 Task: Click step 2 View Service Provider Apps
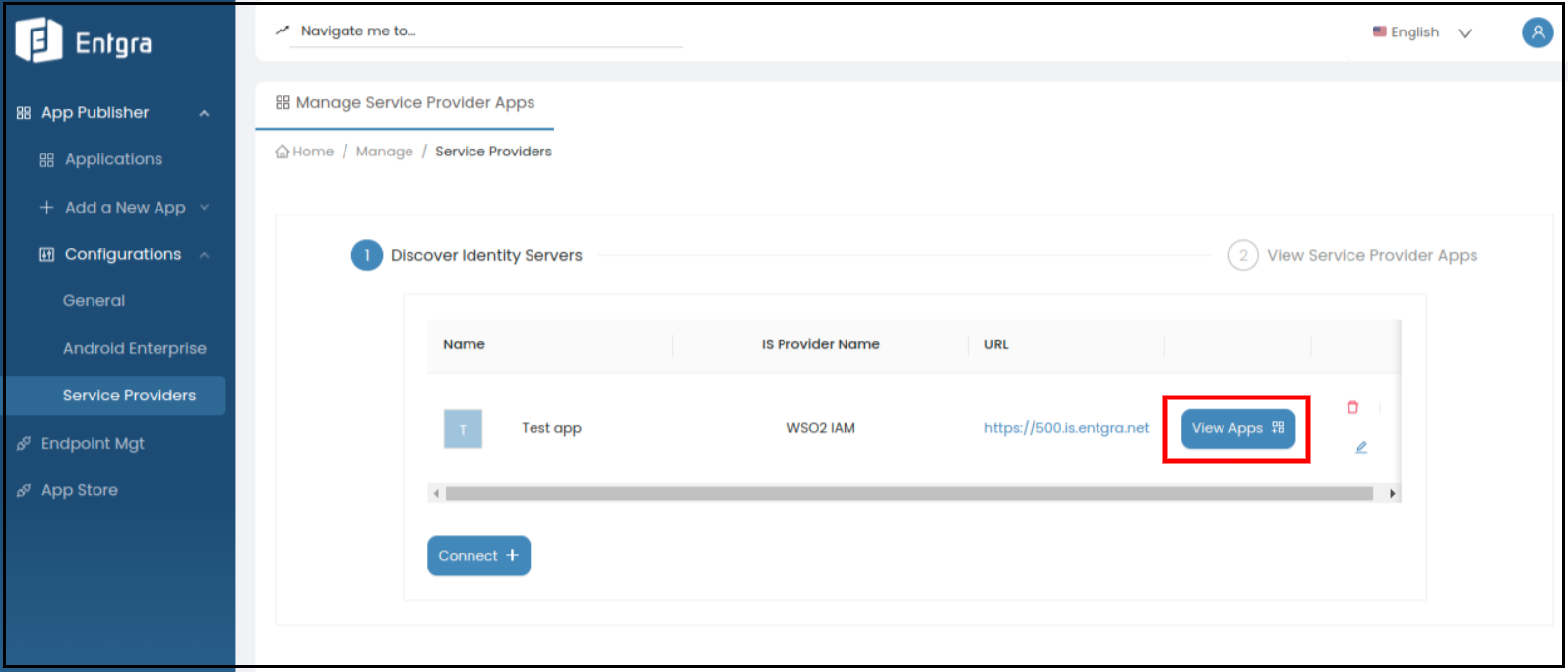tap(1352, 256)
